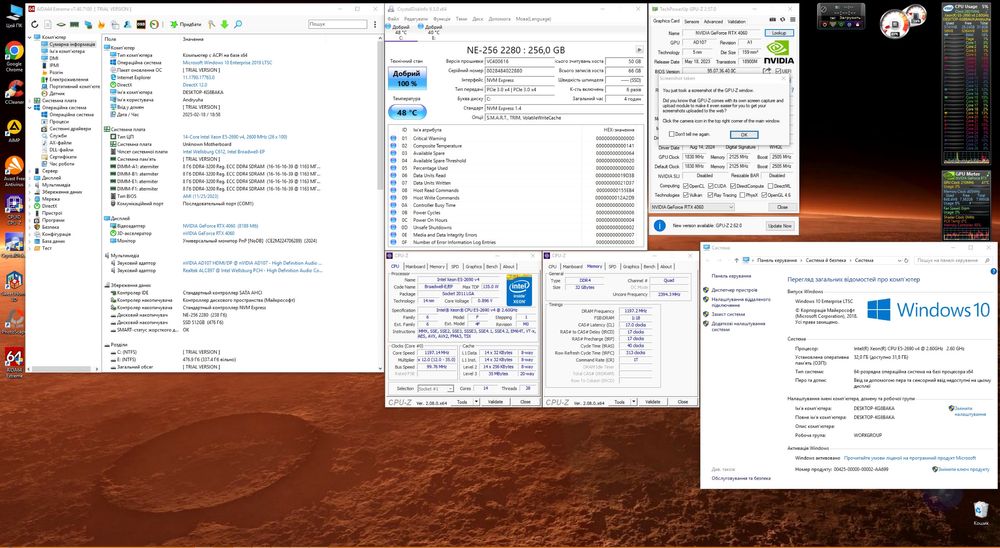Open 'Диспетчер пристроїв' link in System window
Image resolution: width=1000 pixels, height=548 pixels.
pyautogui.click(x=737, y=290)
